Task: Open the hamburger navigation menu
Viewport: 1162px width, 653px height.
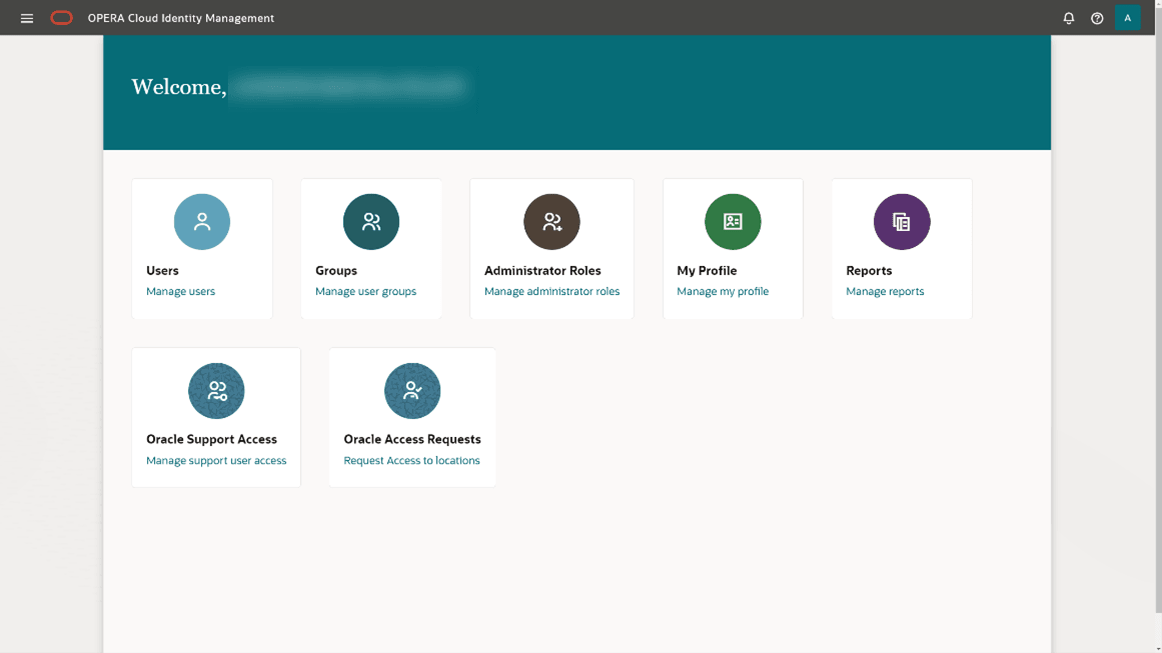Action: click(27, 19)
